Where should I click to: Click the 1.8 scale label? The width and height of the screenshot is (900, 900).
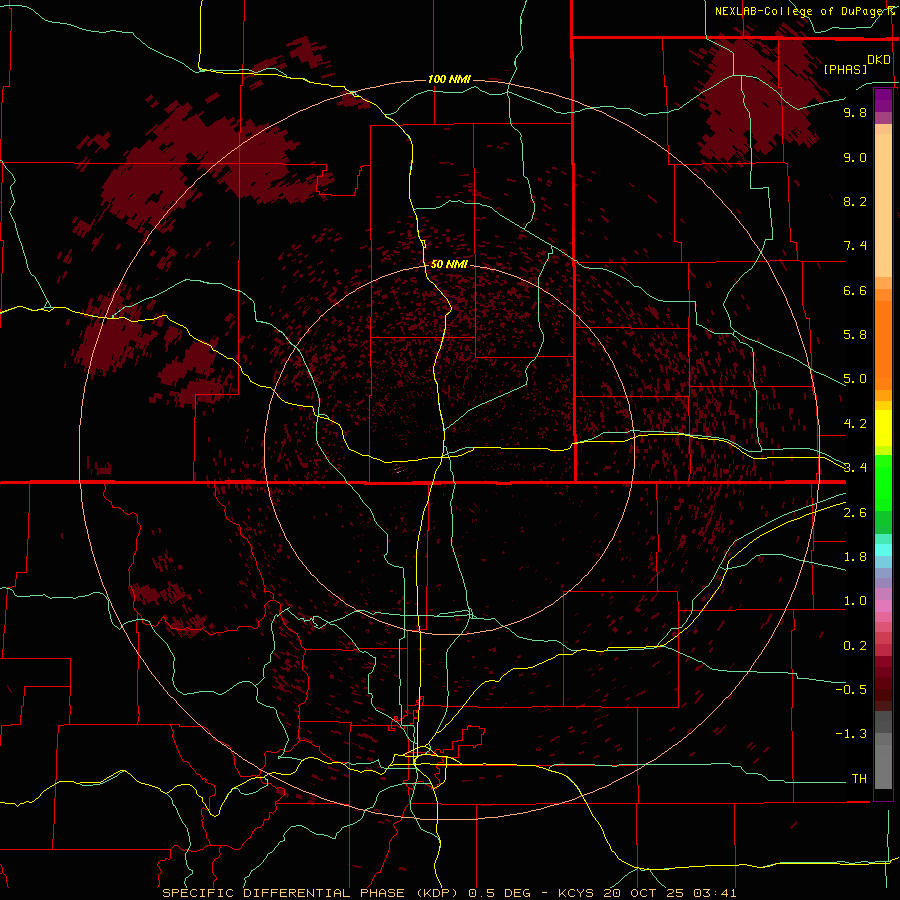click(855, 557)
